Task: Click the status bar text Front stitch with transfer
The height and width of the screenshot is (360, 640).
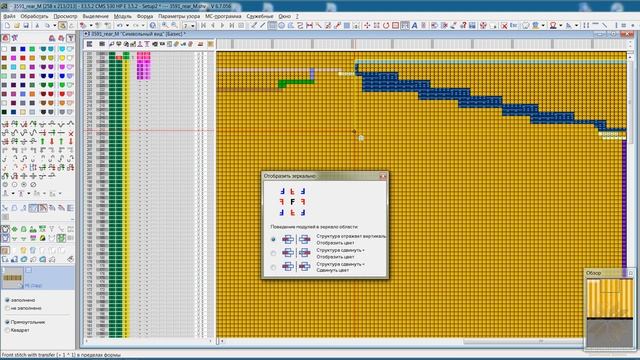Action: pos(61,355)
